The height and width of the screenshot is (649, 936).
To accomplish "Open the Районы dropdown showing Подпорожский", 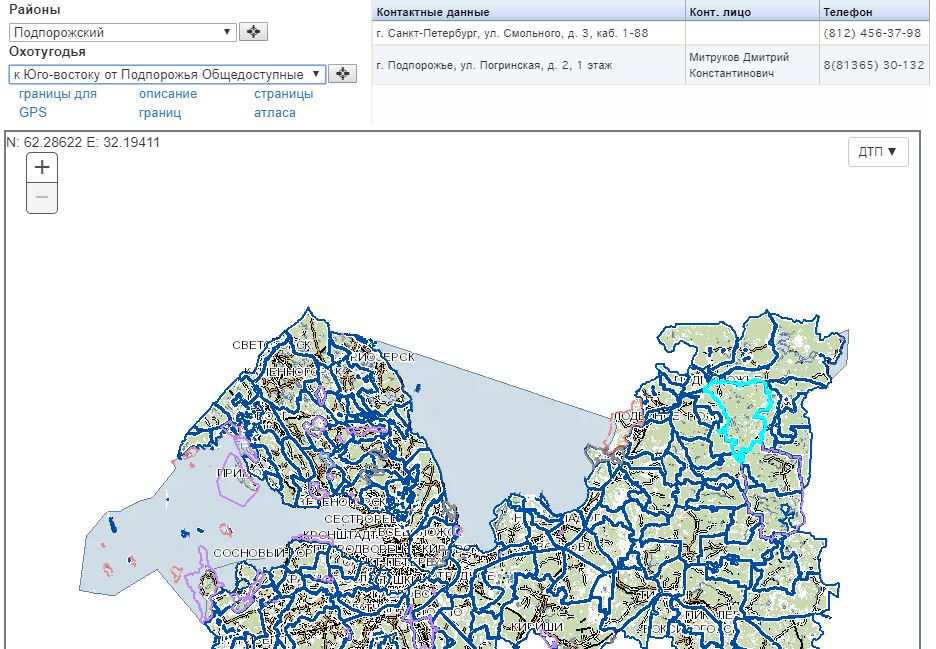I will click(x=123, y=32).
